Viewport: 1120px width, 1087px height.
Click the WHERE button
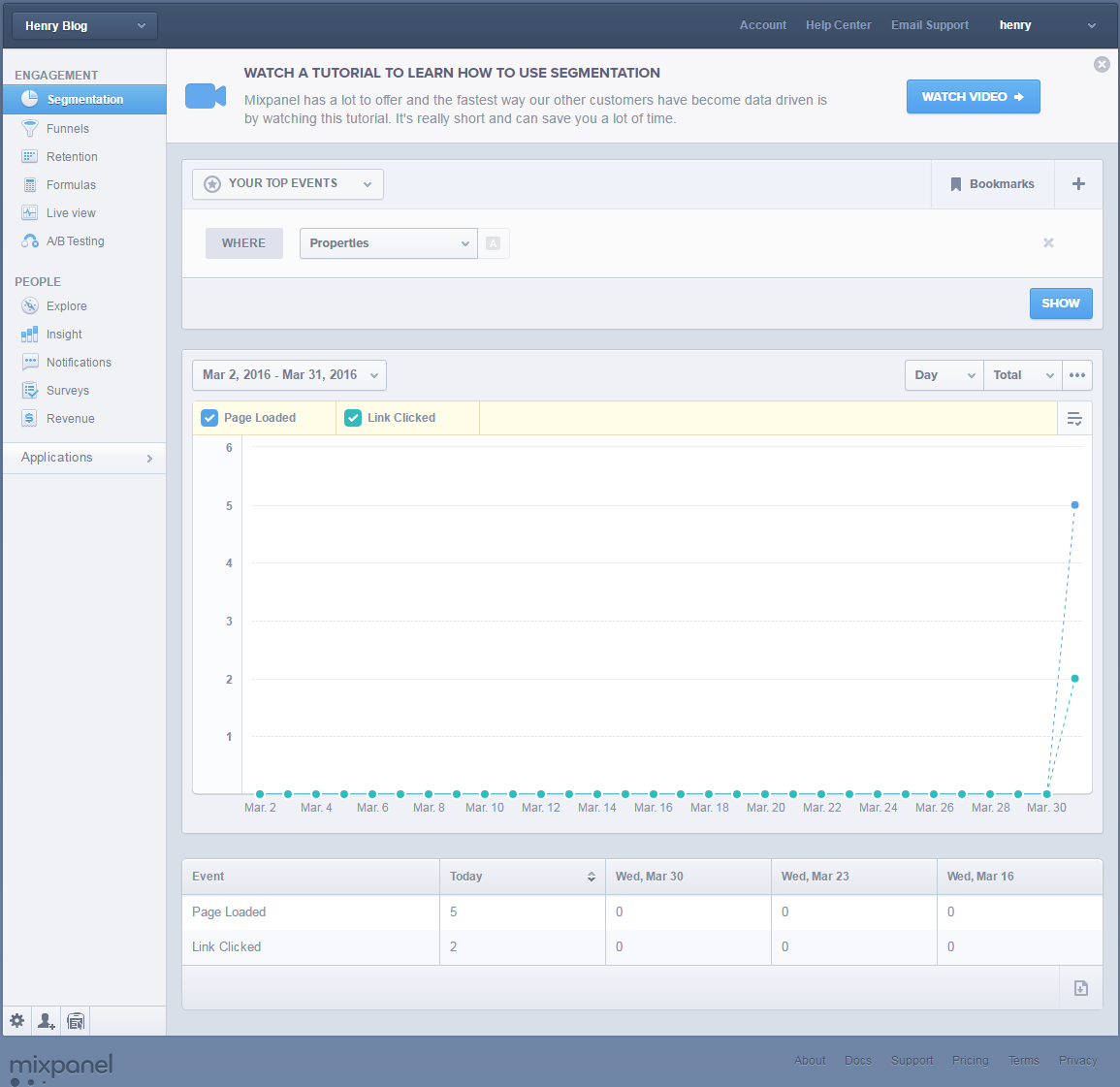[243, 243]
